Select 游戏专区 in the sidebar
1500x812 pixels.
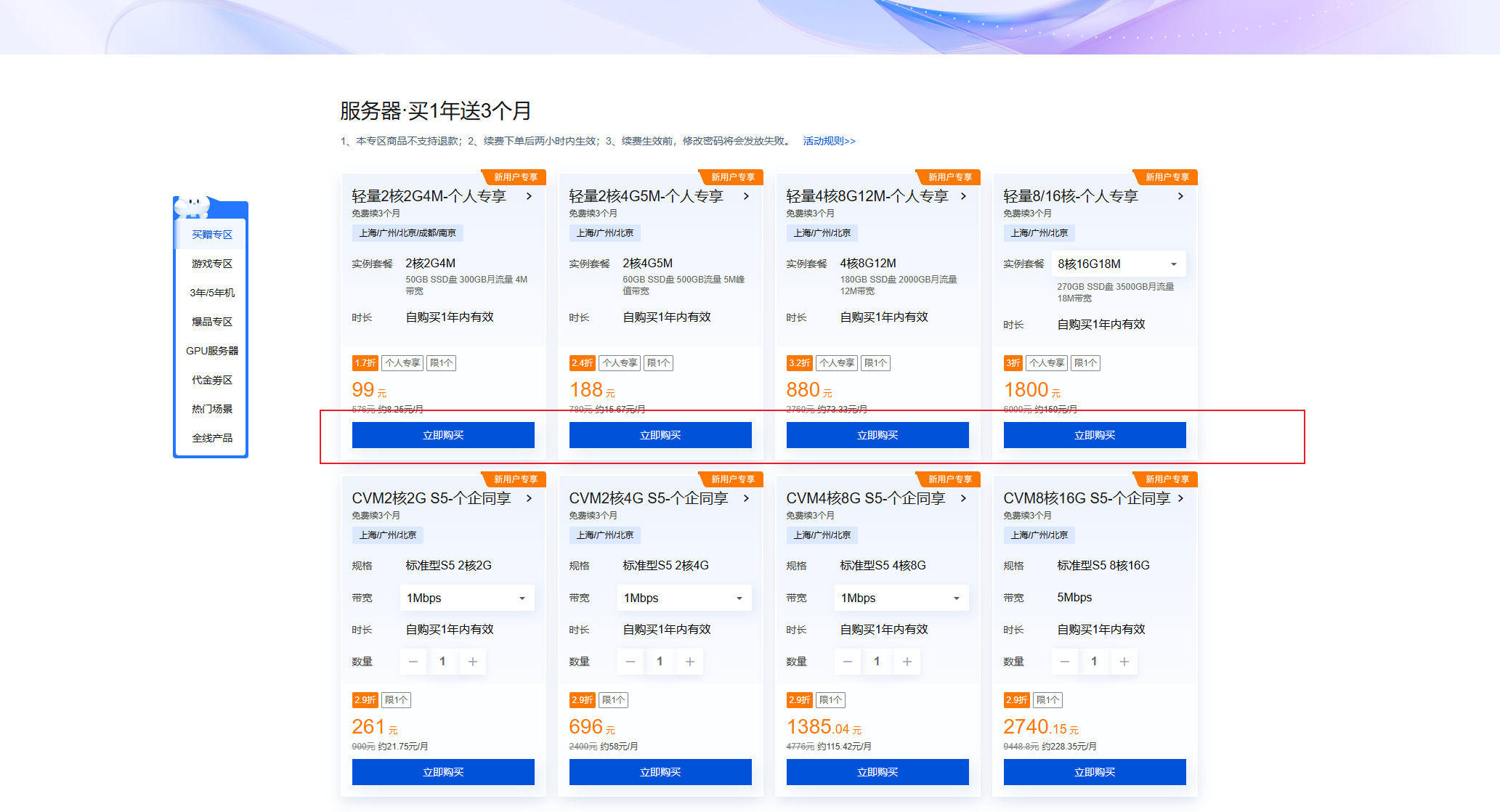coord(211,263)
